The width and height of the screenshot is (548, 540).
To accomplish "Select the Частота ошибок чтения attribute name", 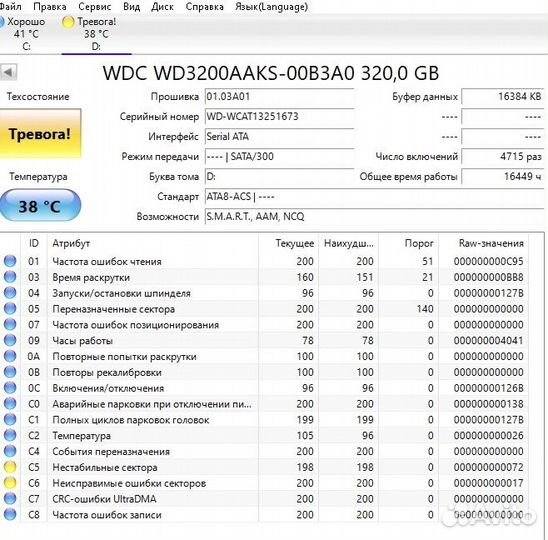I will [107, 261].
